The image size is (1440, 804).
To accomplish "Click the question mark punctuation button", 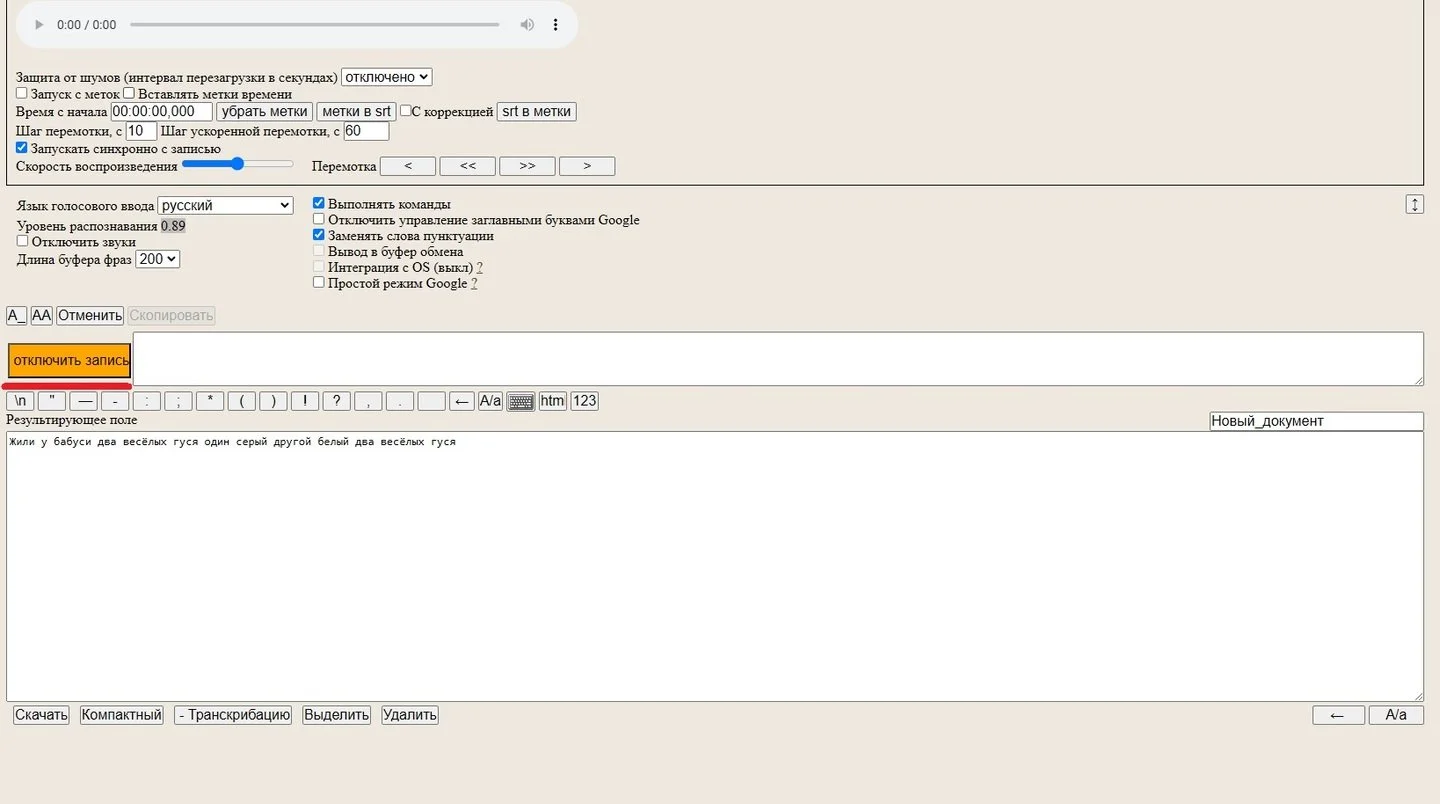I will [337, 401].
